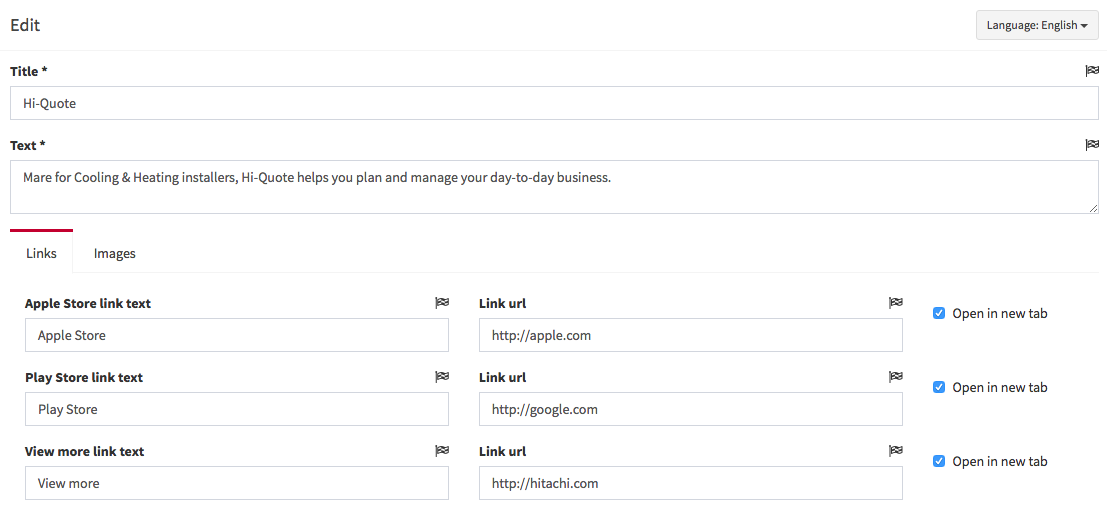Disable Open in new tab for View more

(x=939, y=461)
